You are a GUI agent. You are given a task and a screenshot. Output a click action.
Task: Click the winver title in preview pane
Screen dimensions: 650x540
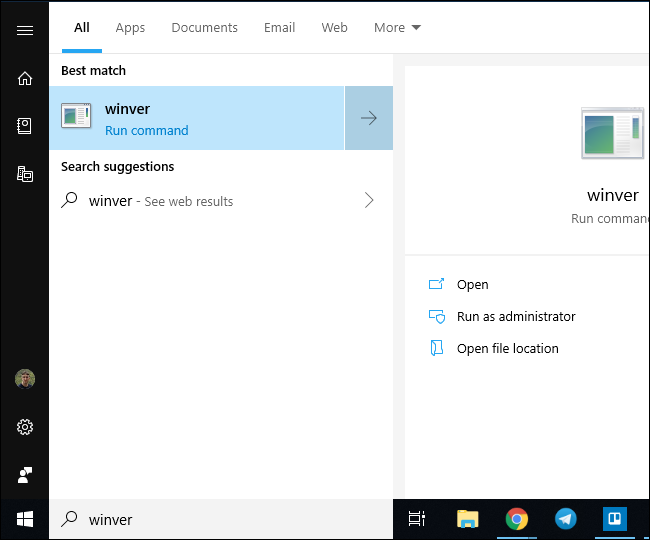613,195
